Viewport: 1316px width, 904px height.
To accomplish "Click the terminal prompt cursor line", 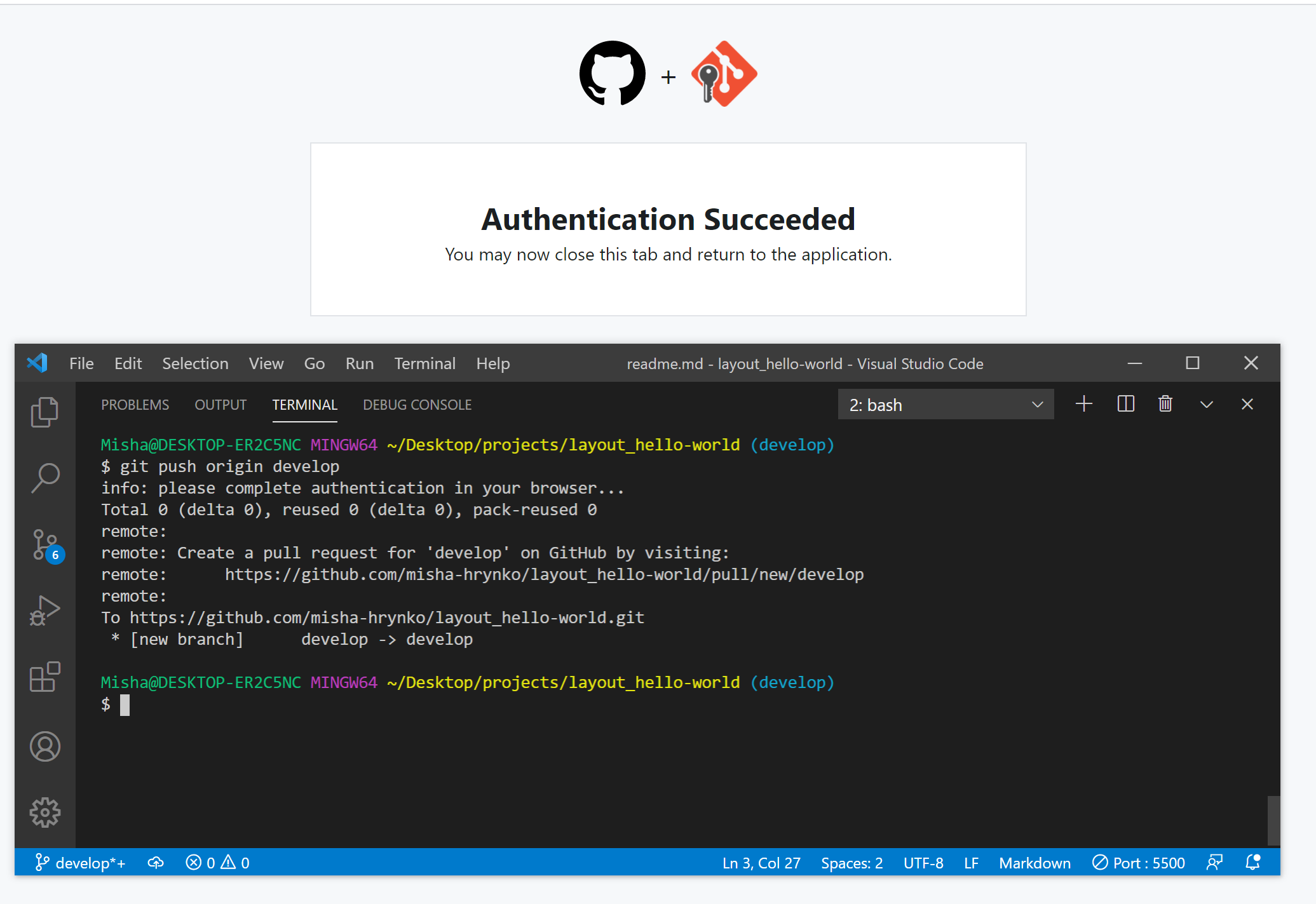I will click(x=115, y=705).
